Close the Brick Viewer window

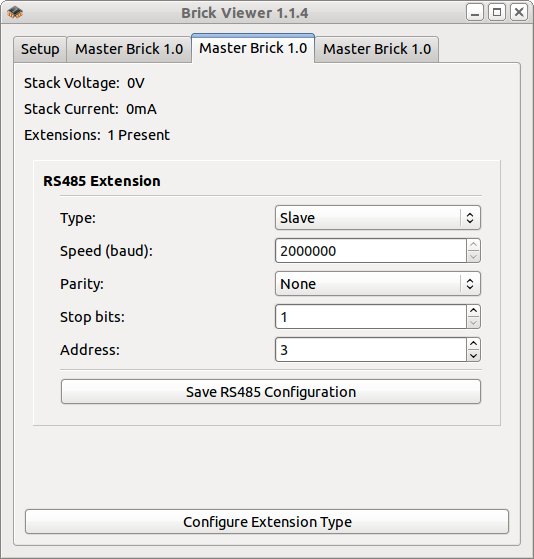519,12
